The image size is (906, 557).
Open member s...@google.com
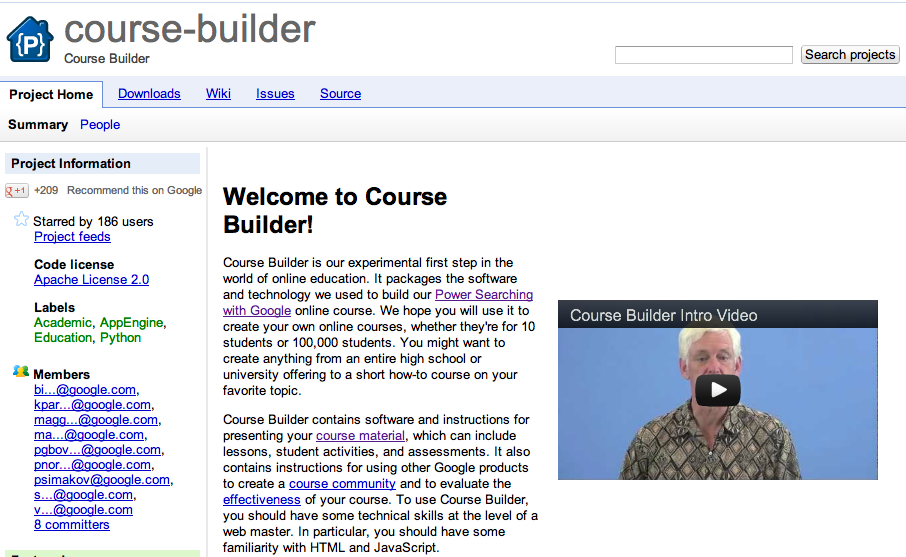tap(83, 495)
